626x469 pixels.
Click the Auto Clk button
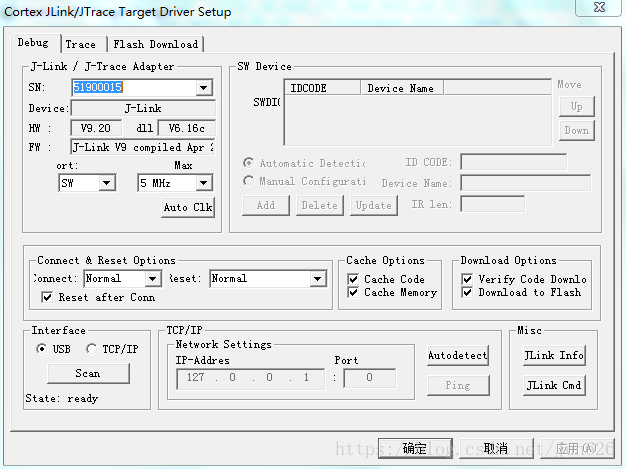coord(188,207)
